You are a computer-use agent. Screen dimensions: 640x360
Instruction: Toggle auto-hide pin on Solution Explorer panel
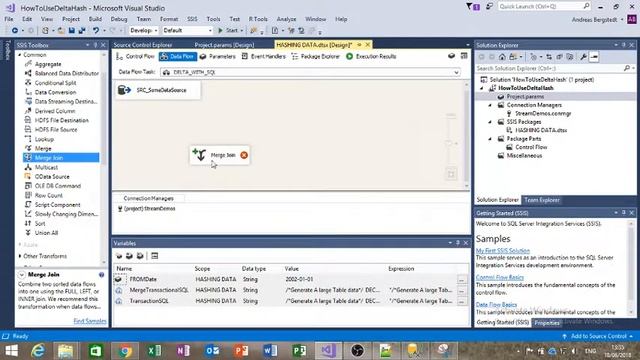[x=624, y=45]
